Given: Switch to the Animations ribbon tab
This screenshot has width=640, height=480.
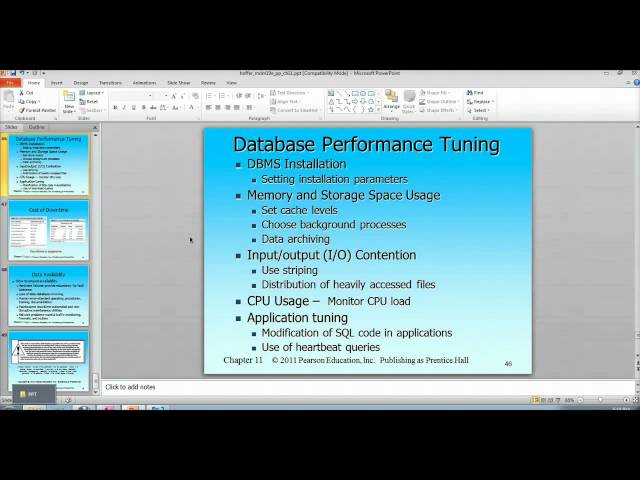Looking at the screenshot, I should (x=144, y=83).
